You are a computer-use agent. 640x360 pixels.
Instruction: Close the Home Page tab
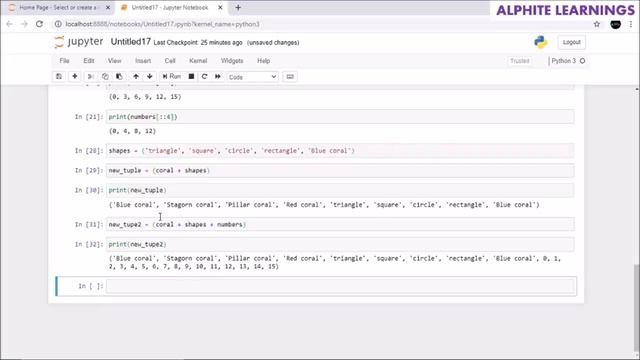(108, 8)
